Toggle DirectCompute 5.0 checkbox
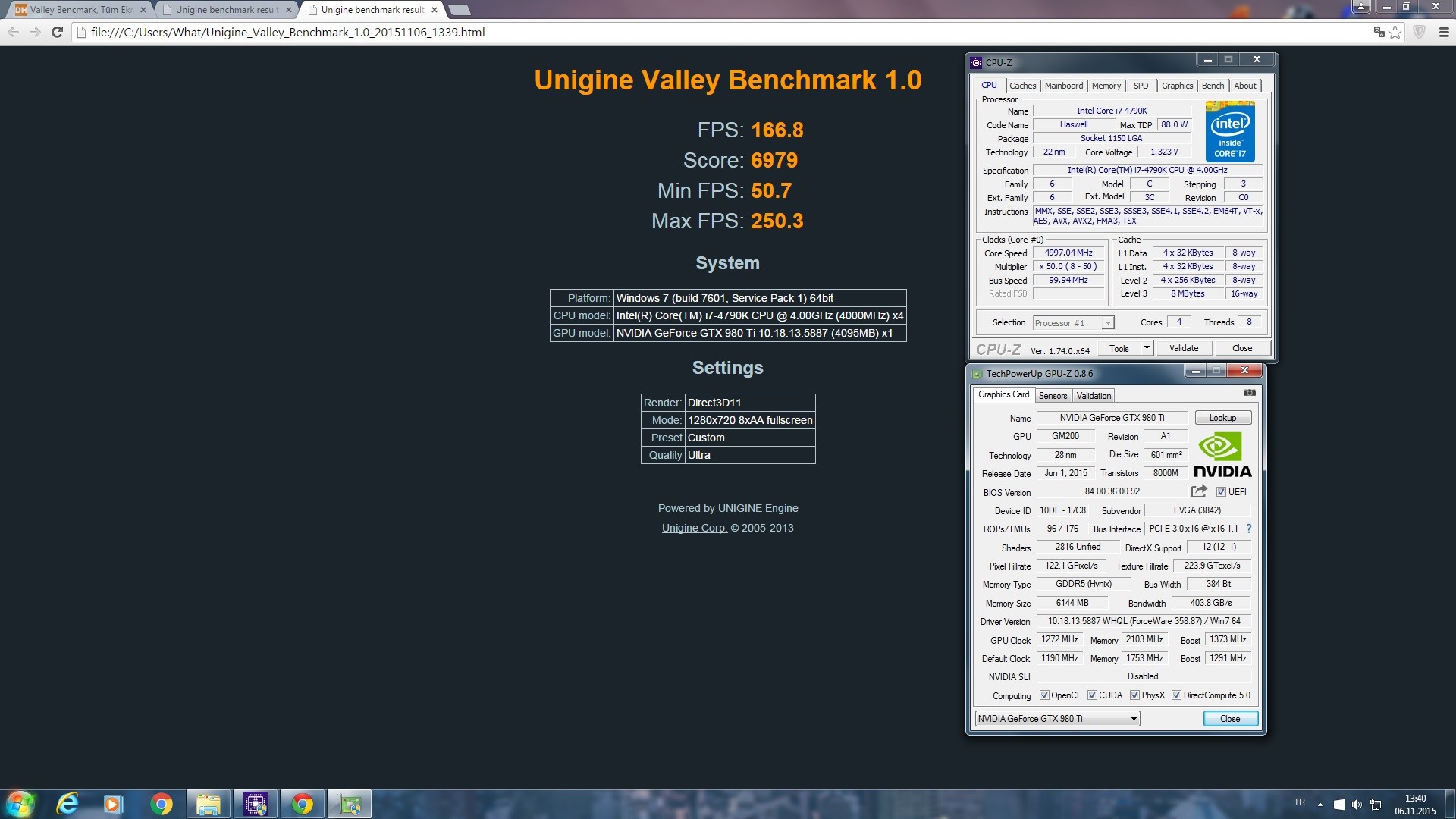The image size is (1456, 819). click(1176, 695)
